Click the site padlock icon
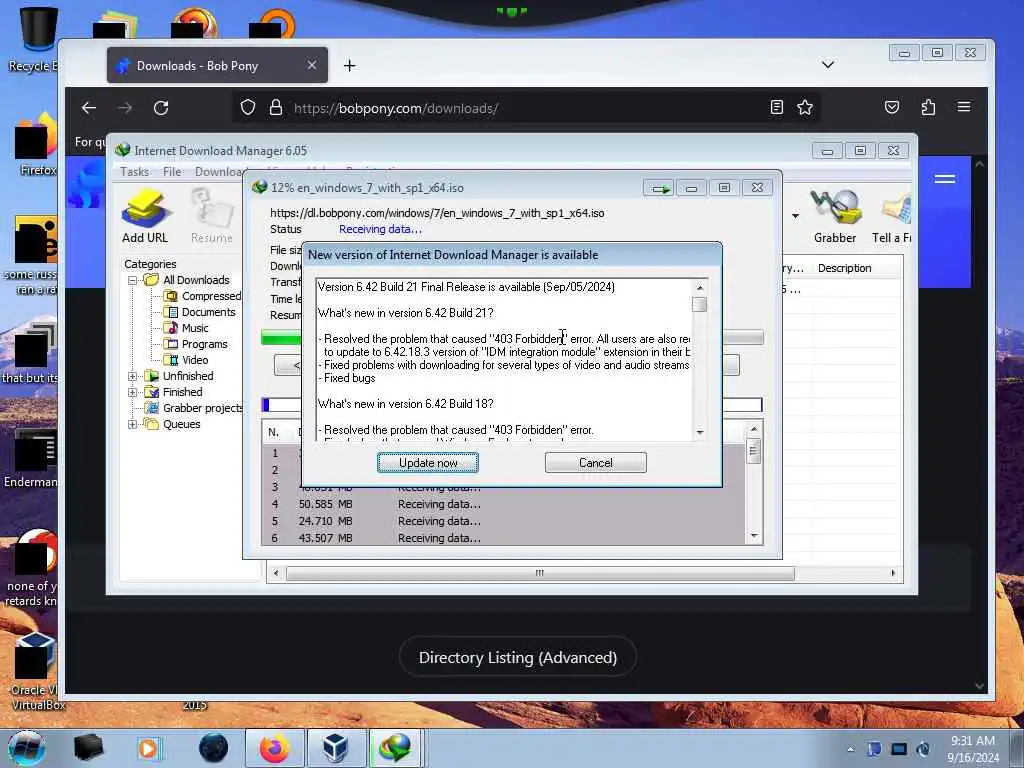This screenshot has width=1024, height=768. coord(276,108)
